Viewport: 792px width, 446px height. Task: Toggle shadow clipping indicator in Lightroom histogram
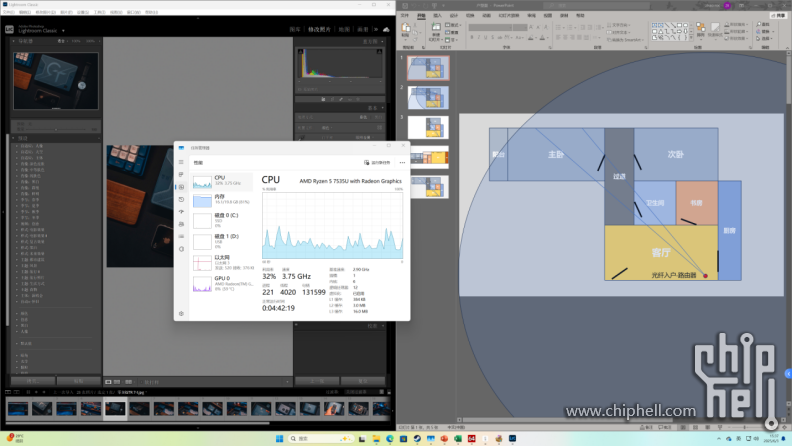pos(301,52)
